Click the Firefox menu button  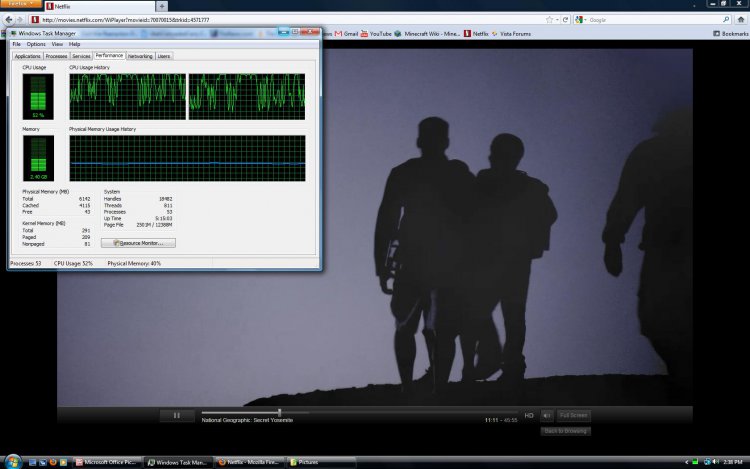pyautogui.click(x=21, y=3)
